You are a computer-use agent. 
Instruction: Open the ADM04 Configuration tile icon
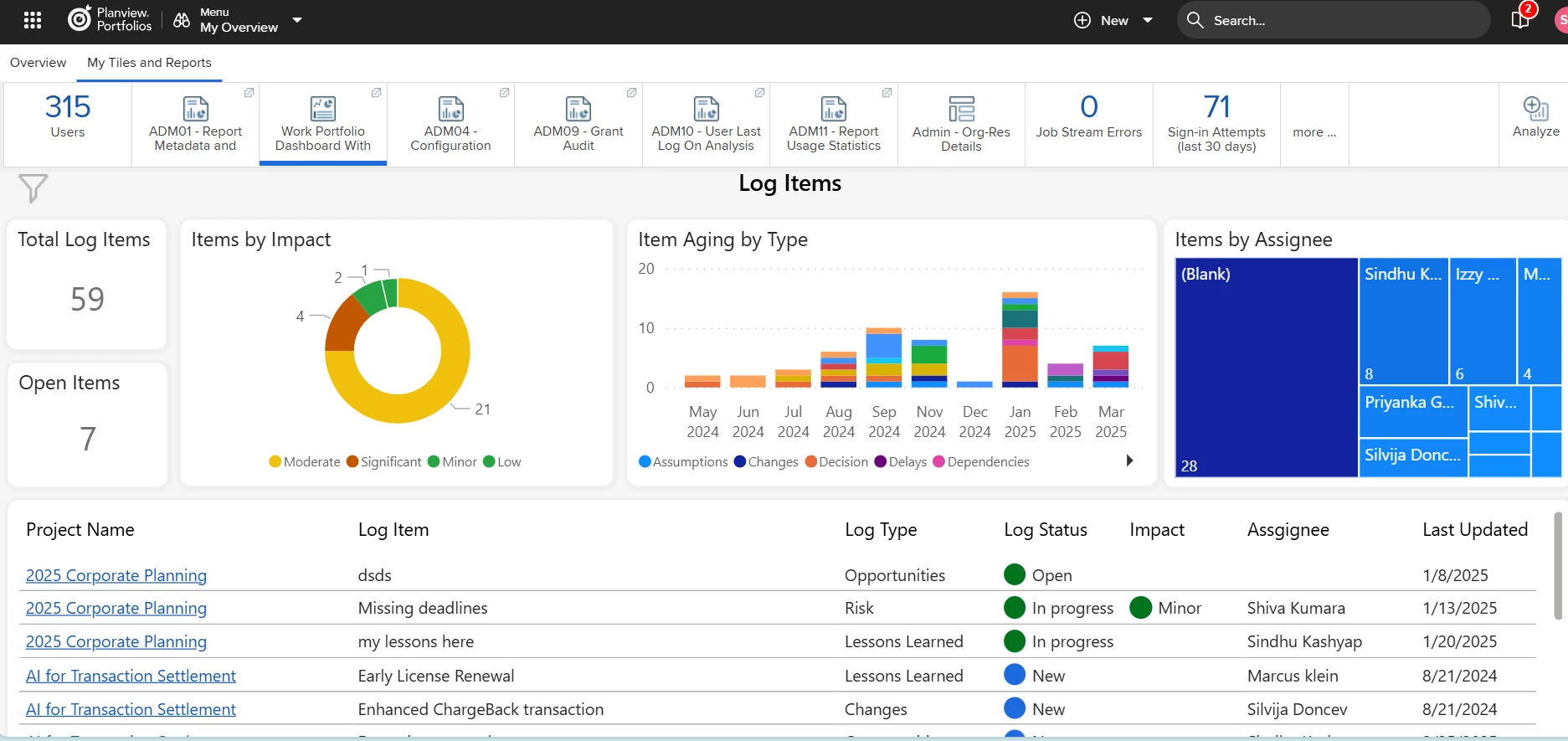click(x=451, y=109)
